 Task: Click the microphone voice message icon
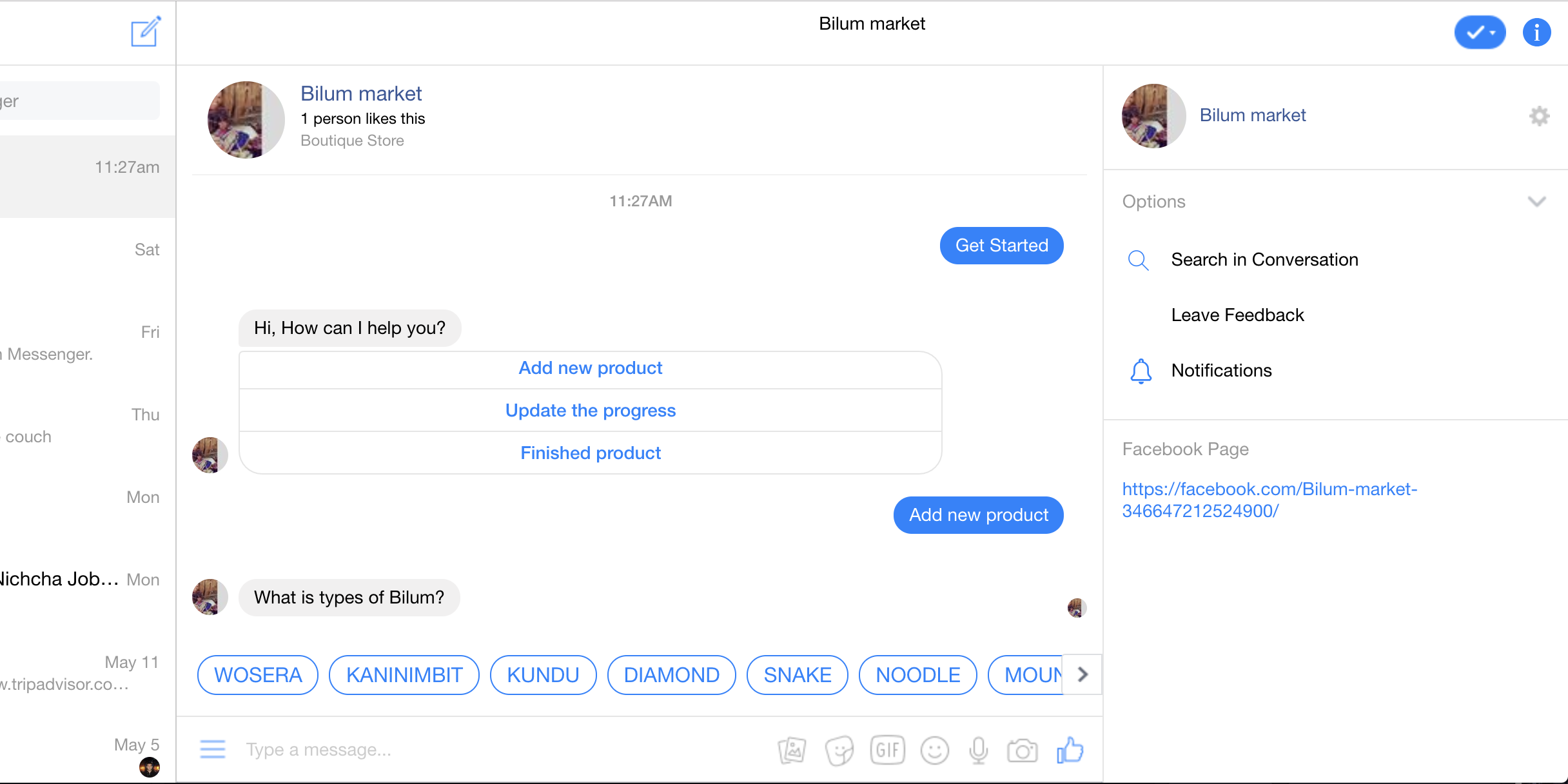point(978,750)
